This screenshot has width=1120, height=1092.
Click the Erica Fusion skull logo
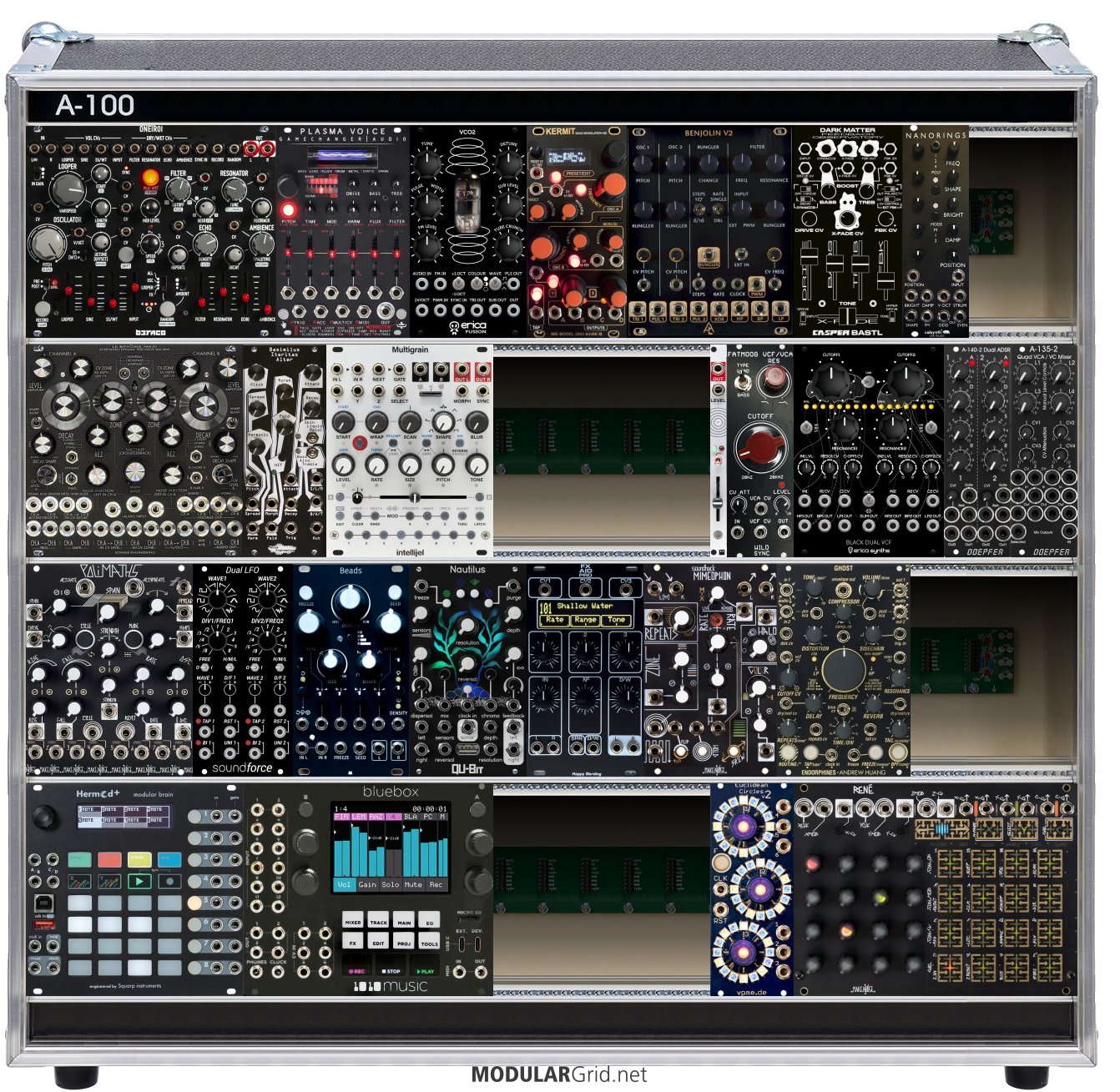[454, 327]
